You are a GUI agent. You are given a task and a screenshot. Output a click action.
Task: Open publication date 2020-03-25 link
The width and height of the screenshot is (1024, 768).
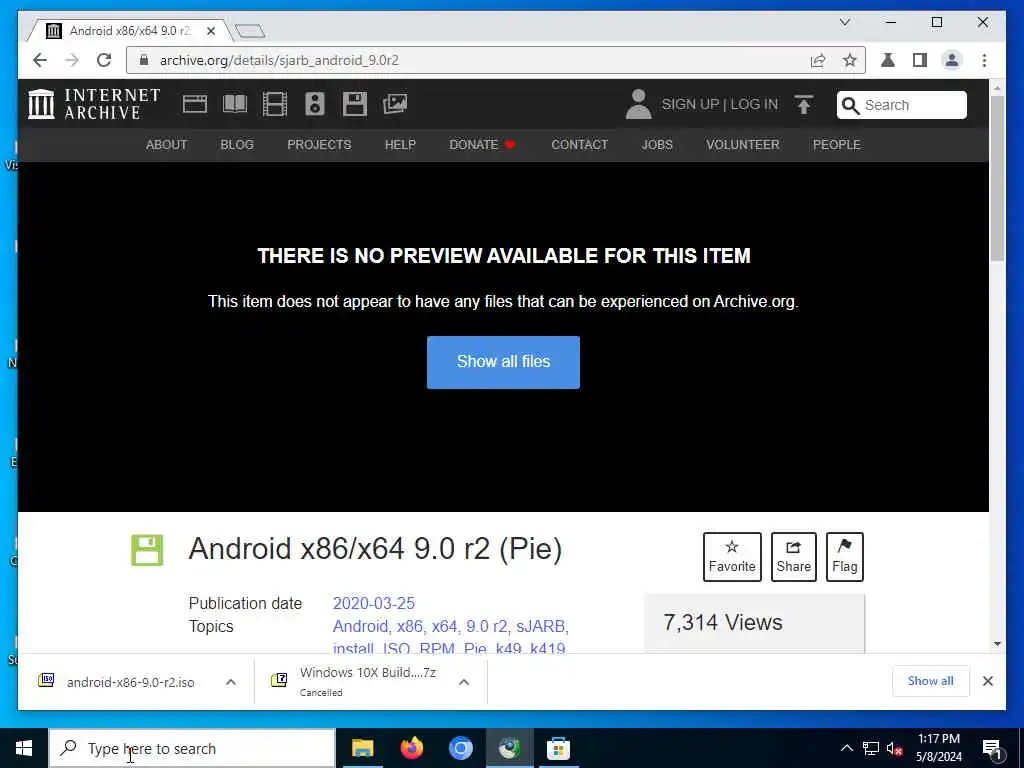point(374,603)
